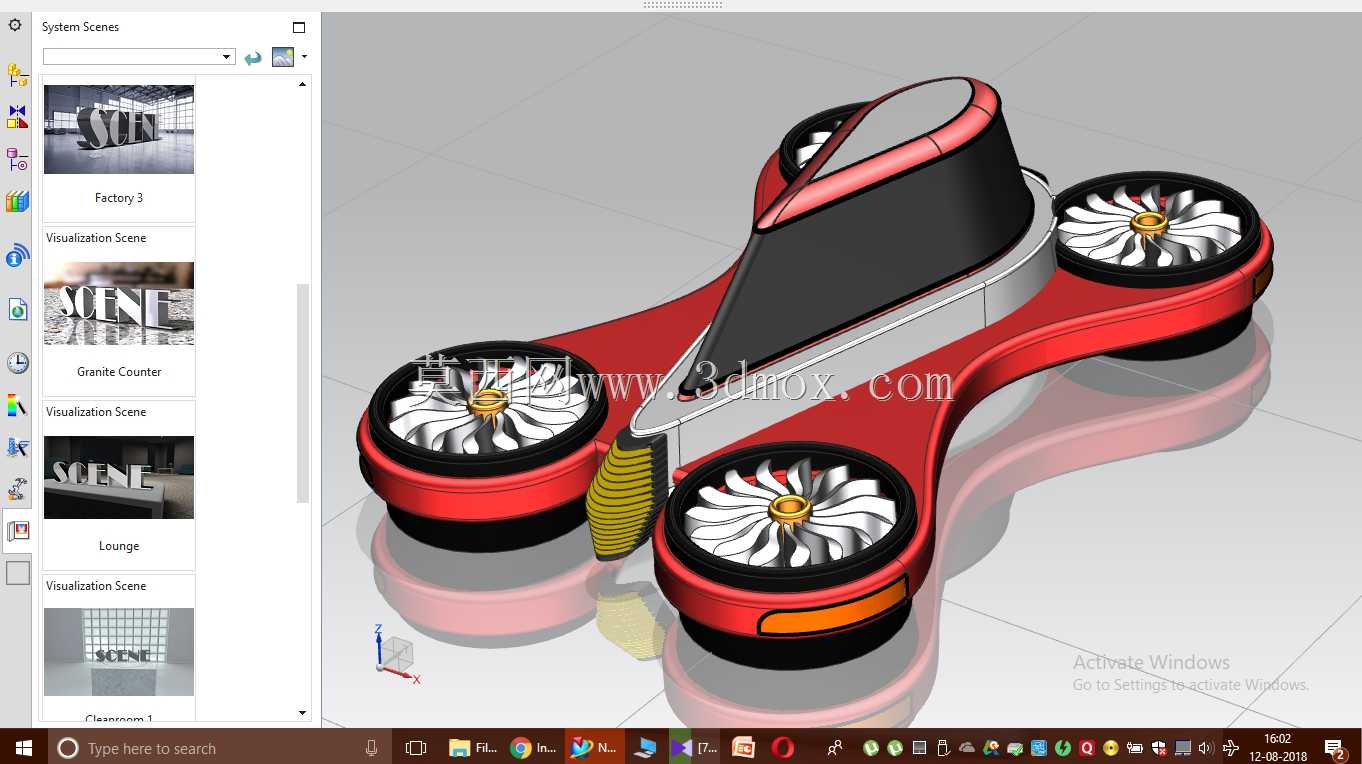The width and height of the screenshot is (1362, 764).
Task: Click the teal back arrow in System Scenes
Action: pos(253,57)
